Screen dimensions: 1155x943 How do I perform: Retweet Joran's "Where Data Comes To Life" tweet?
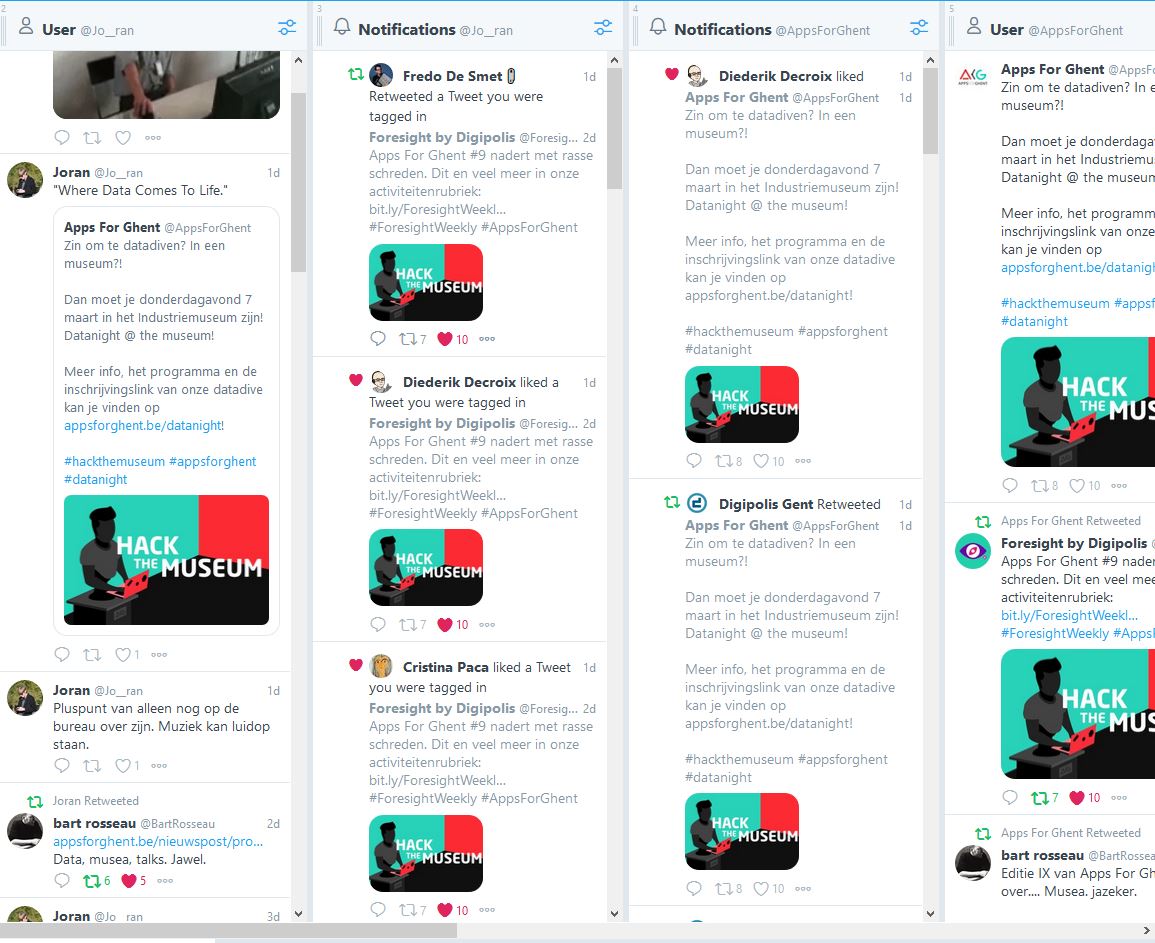click(92, 654)
